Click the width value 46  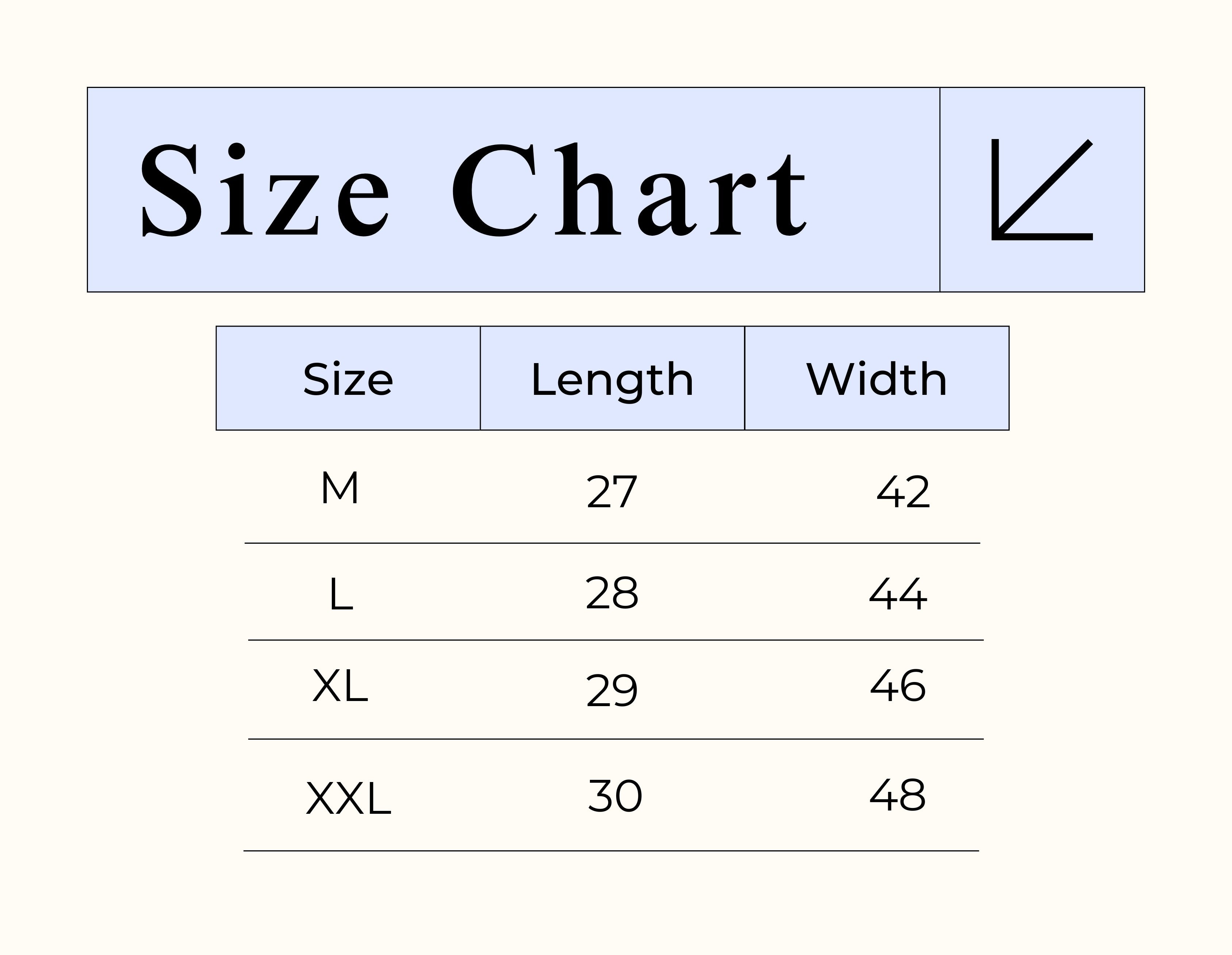(x=898, y=686)
